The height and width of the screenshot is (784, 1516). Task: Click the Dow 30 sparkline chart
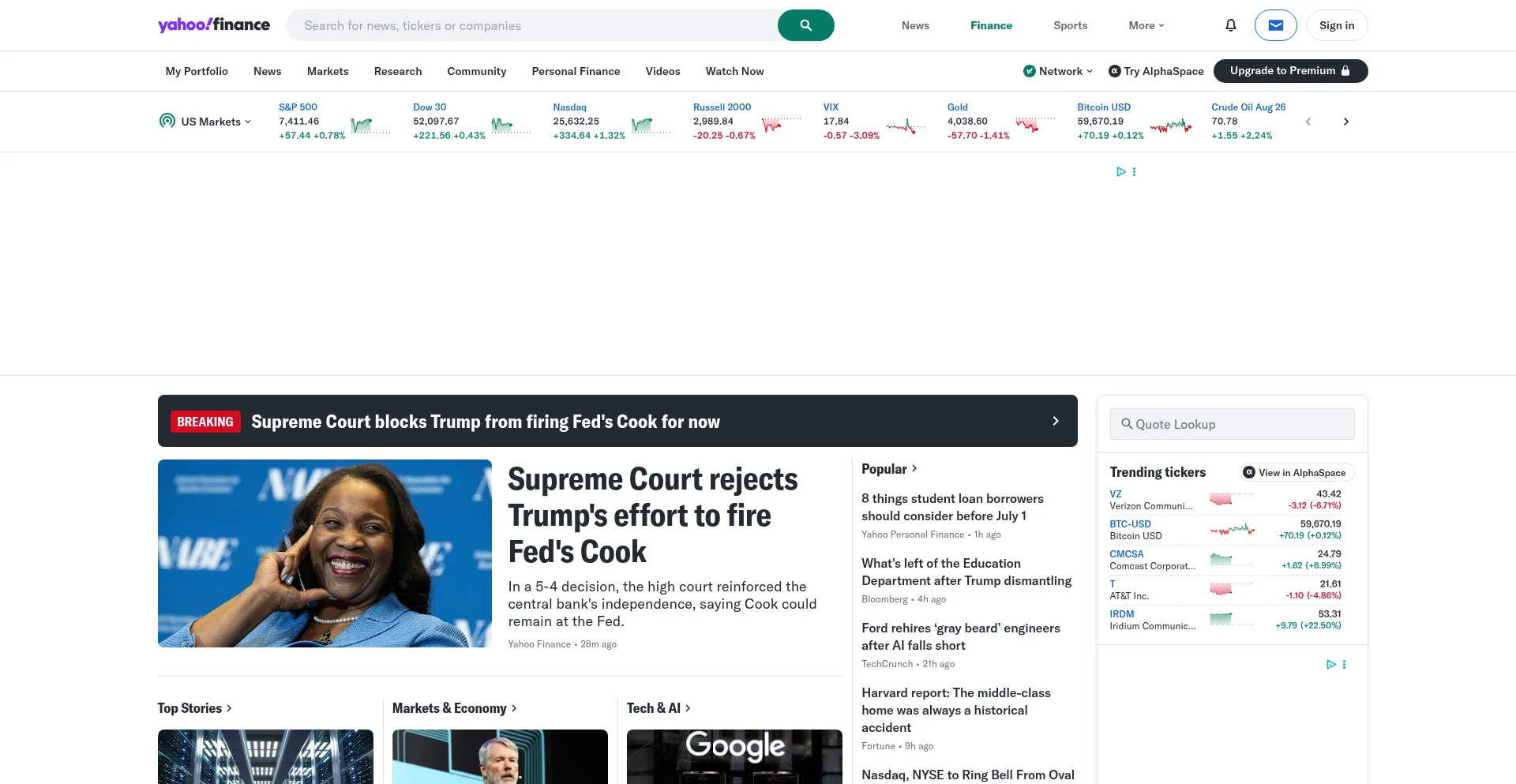pyautogui.click(x=511, y=126)
